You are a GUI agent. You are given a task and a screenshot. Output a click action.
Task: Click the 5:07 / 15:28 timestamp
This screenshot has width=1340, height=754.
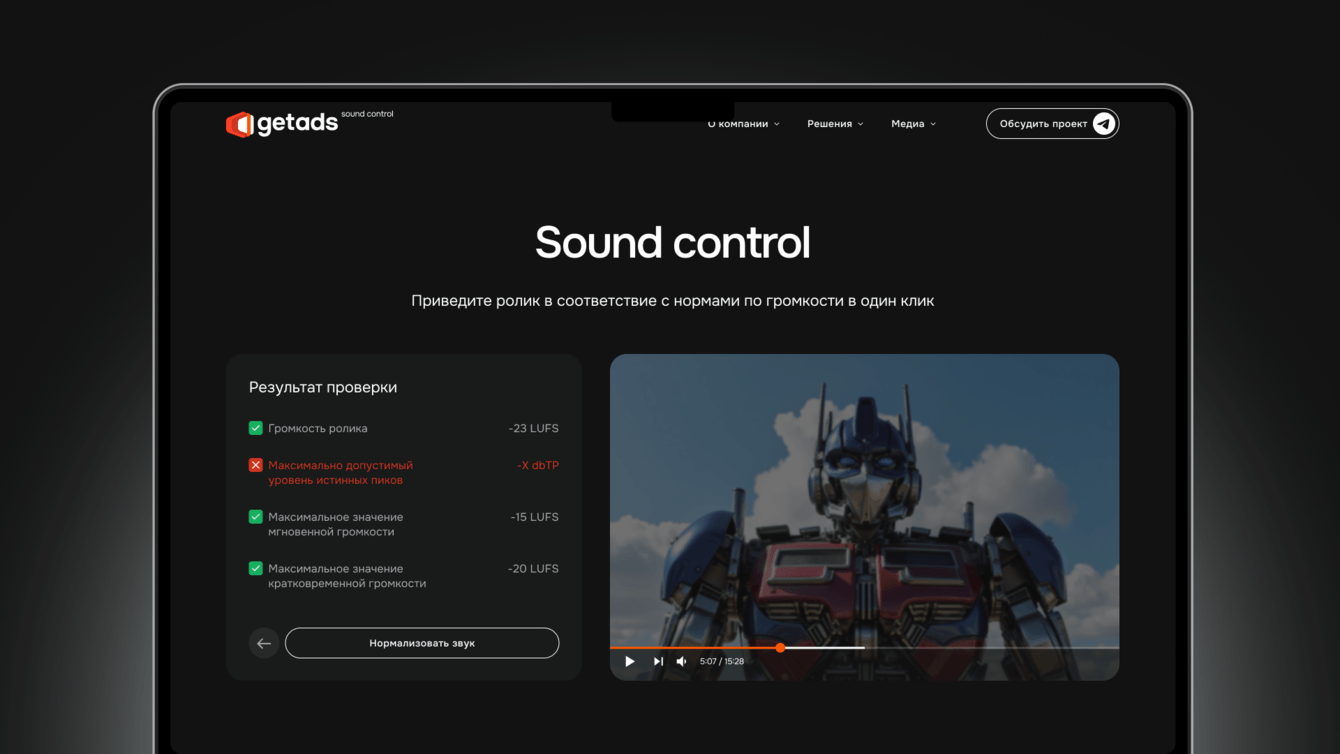tap(722, 661)
